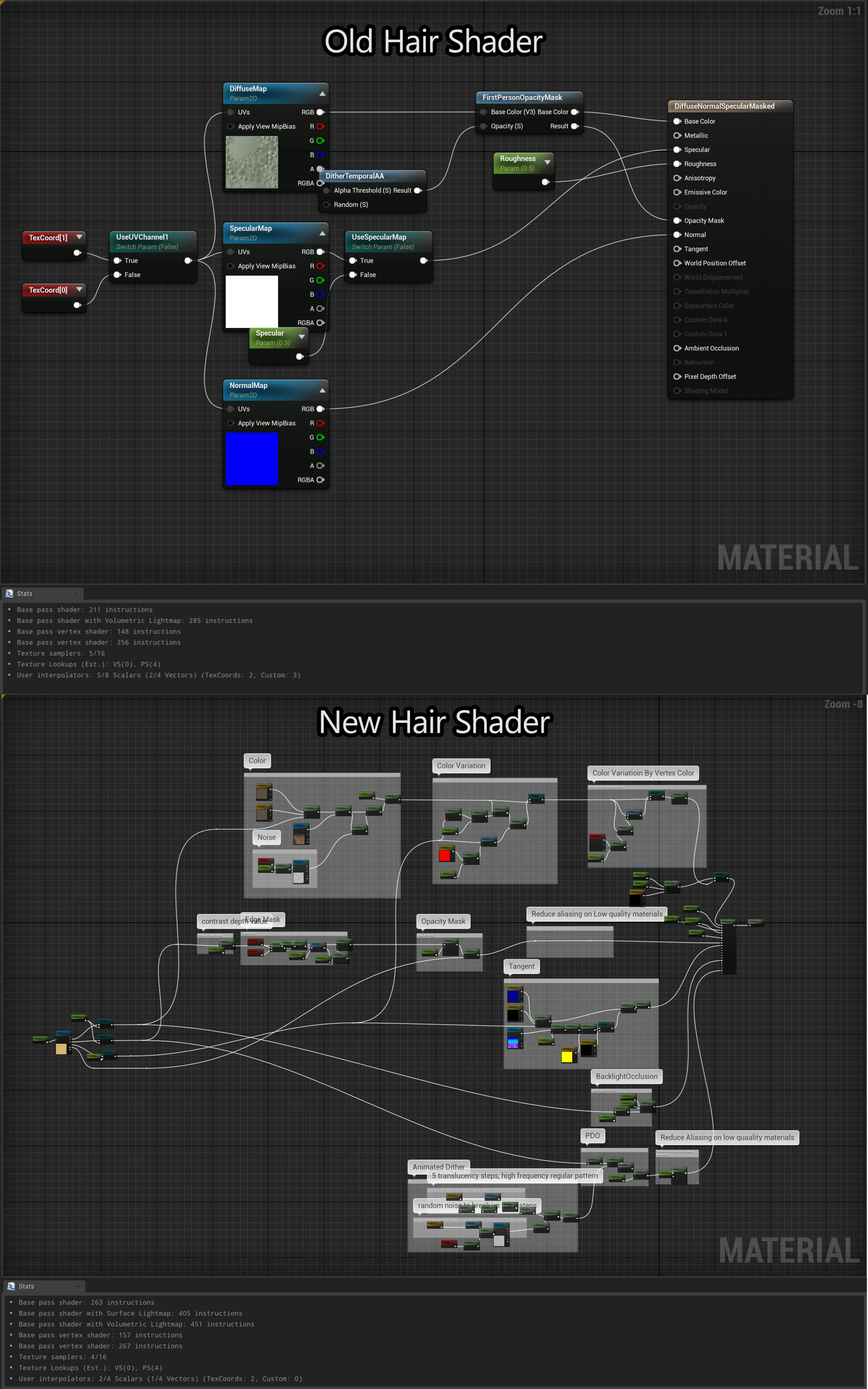868x1389 pixels.
Task: Toggle Apply View MipBias on NormalMap
Action: tap(231, 423)
